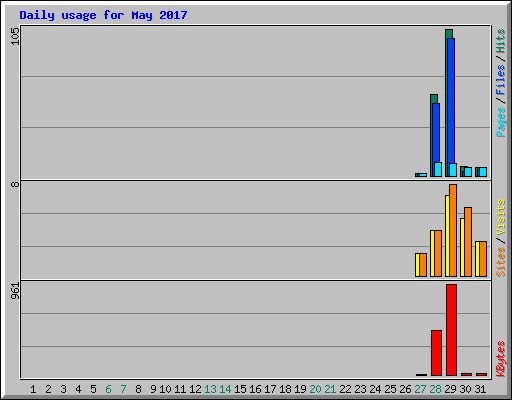This screenshot has width=512, height=400.
Task: Click the day '12' axis label
Action: pos(195,389)
